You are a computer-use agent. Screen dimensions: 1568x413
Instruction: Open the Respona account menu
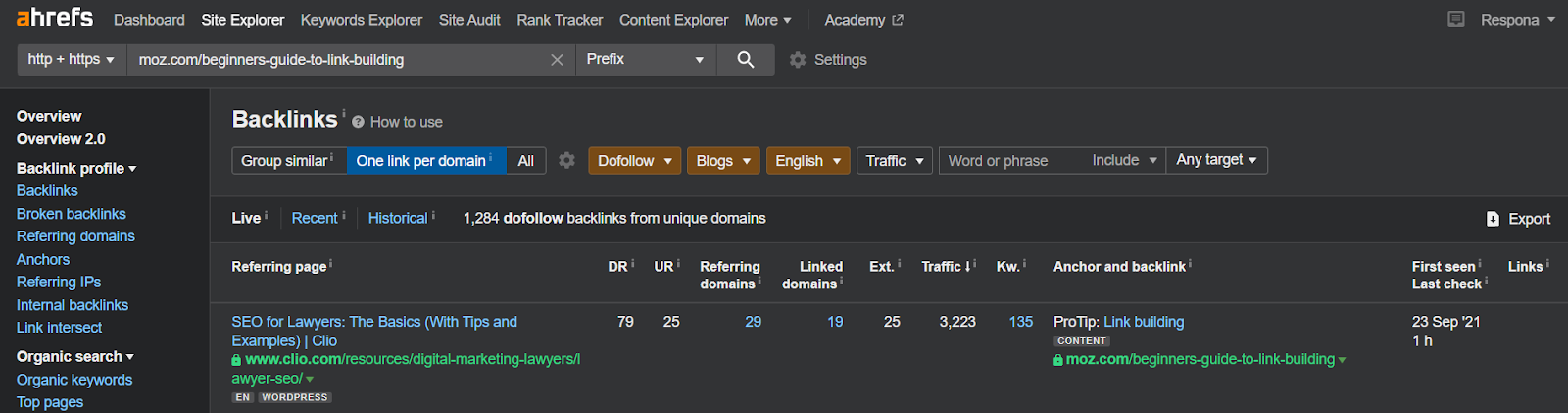1517,20
